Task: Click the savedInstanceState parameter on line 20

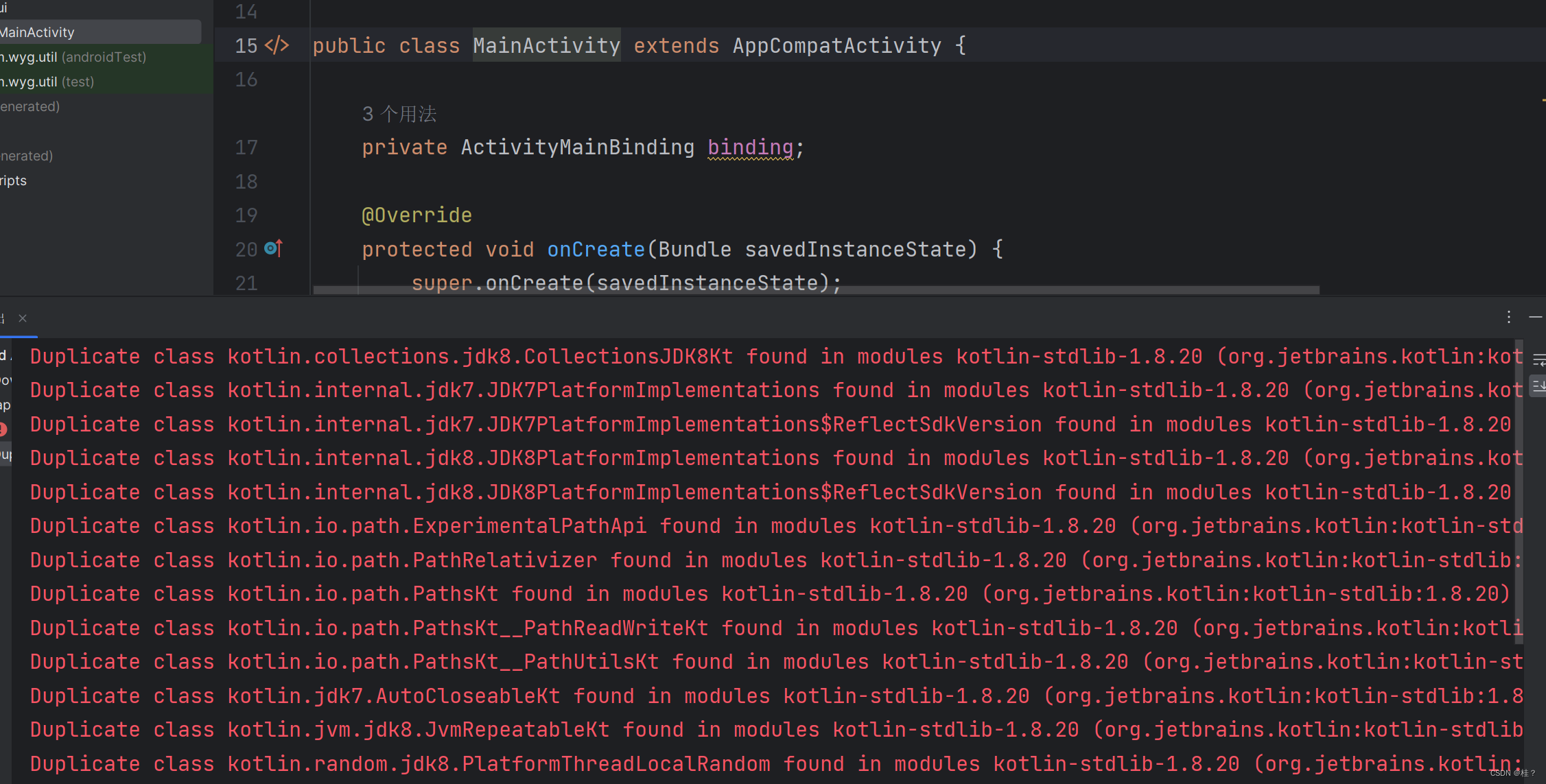Action: point(856,249)
